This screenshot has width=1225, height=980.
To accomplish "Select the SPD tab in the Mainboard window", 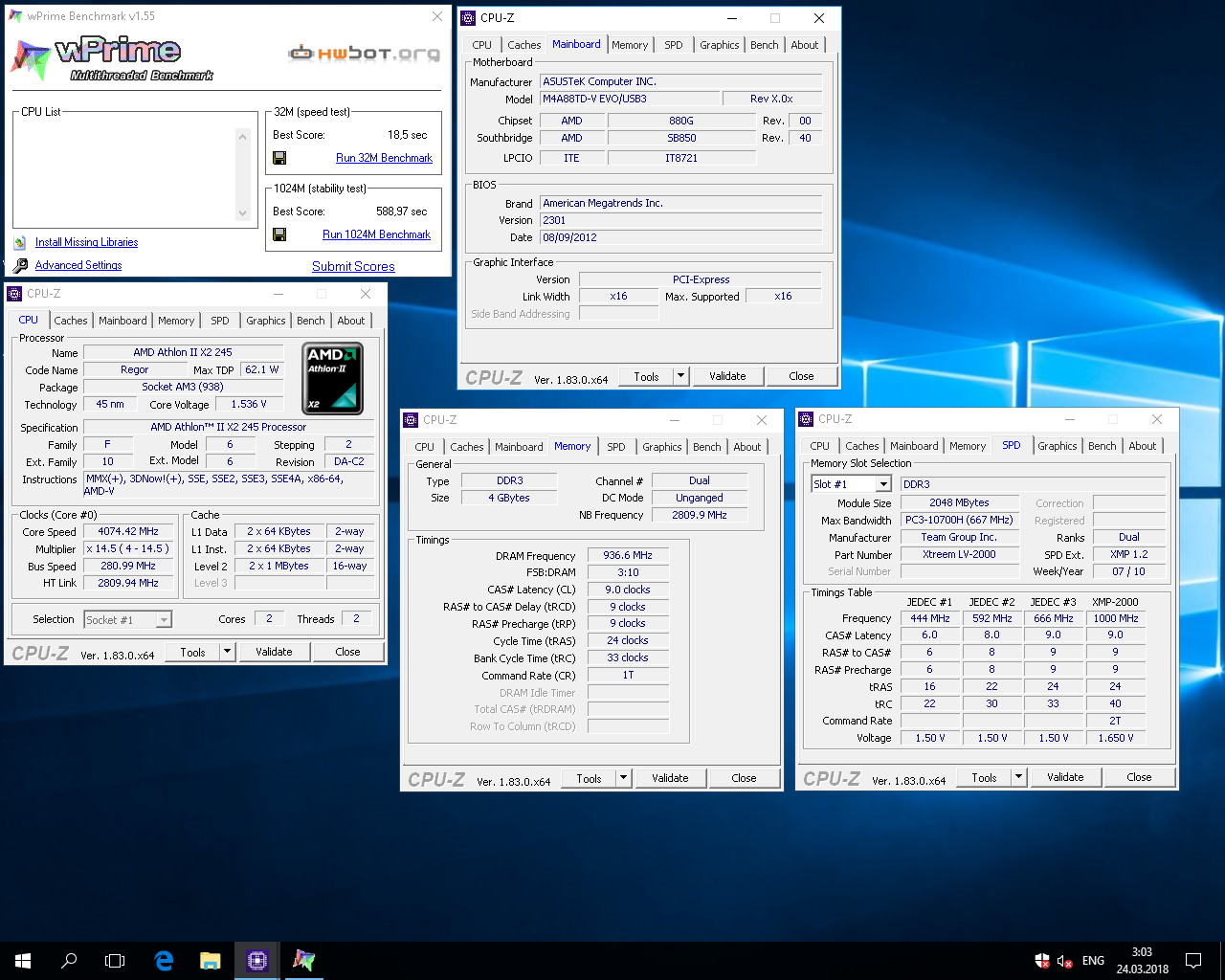I will 674,45.
